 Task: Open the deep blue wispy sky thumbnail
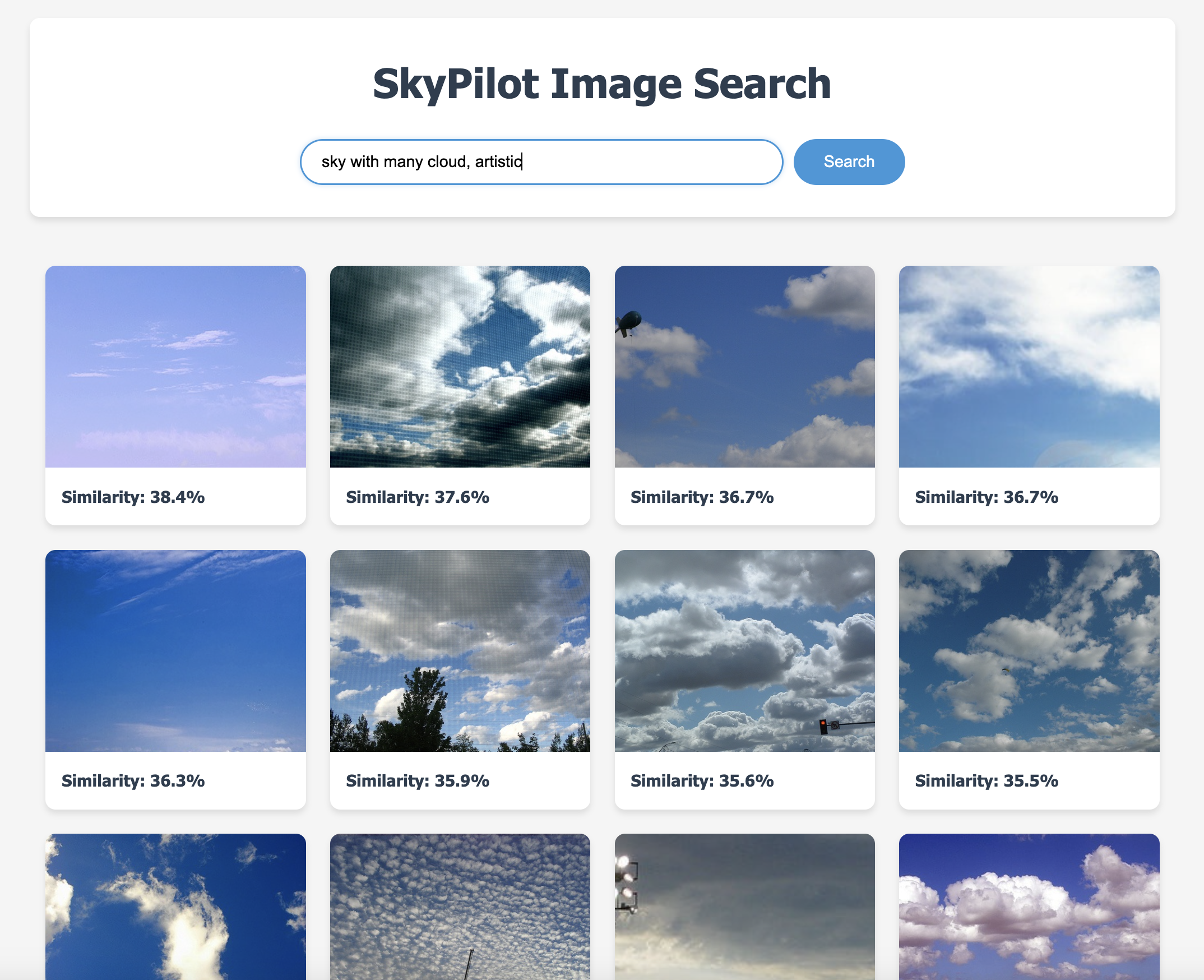pos(175,650)
